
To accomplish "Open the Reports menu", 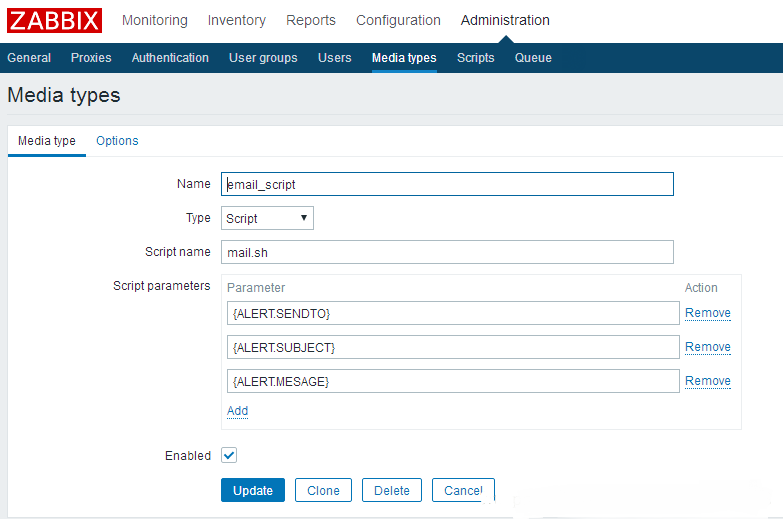I will pyautogui.click(x=311, y=20).
